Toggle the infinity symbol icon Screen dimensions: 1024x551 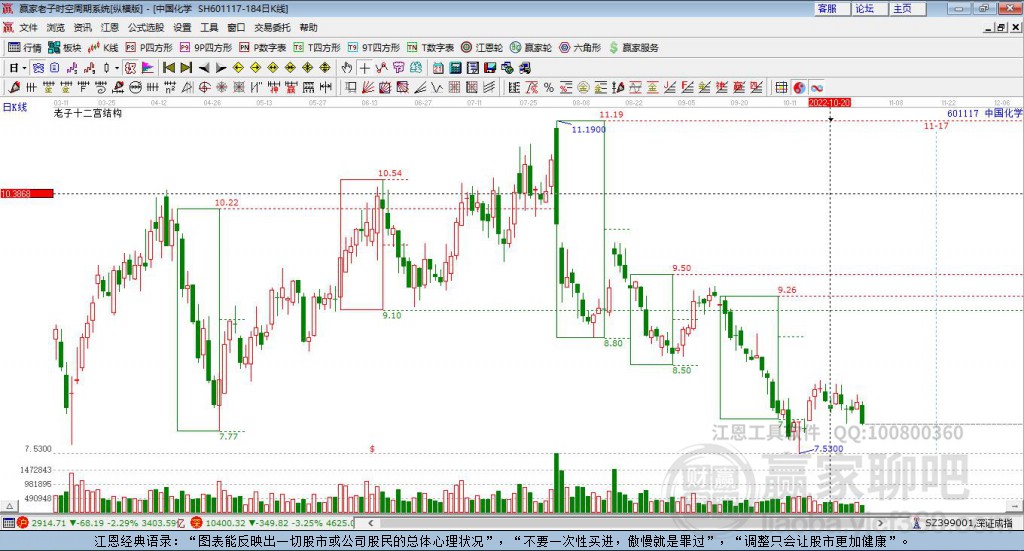coord(816,87)
